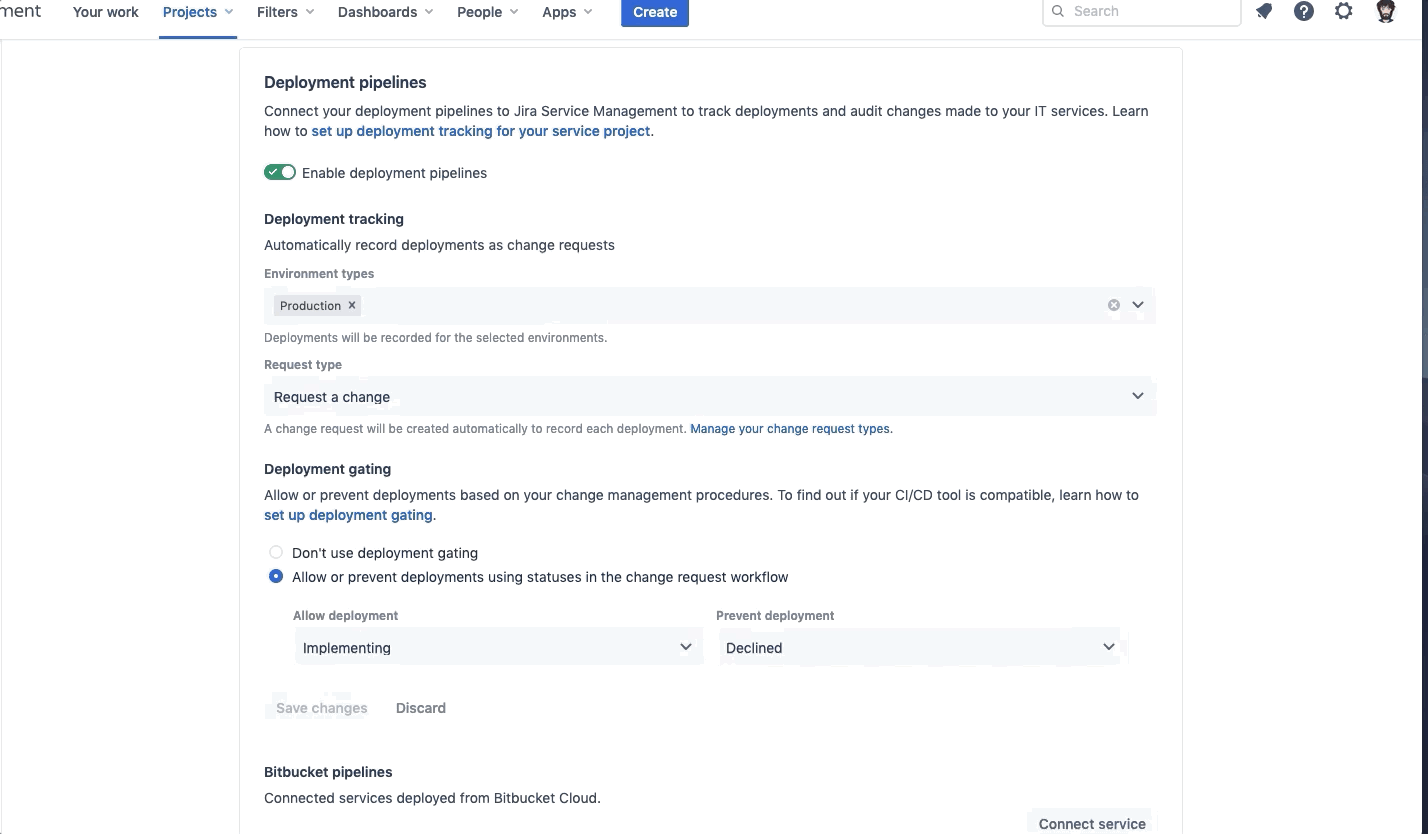Viewport: 1428px width, 834px height.
Task: Click the search magnifier icon
Action: [1058, 12]
